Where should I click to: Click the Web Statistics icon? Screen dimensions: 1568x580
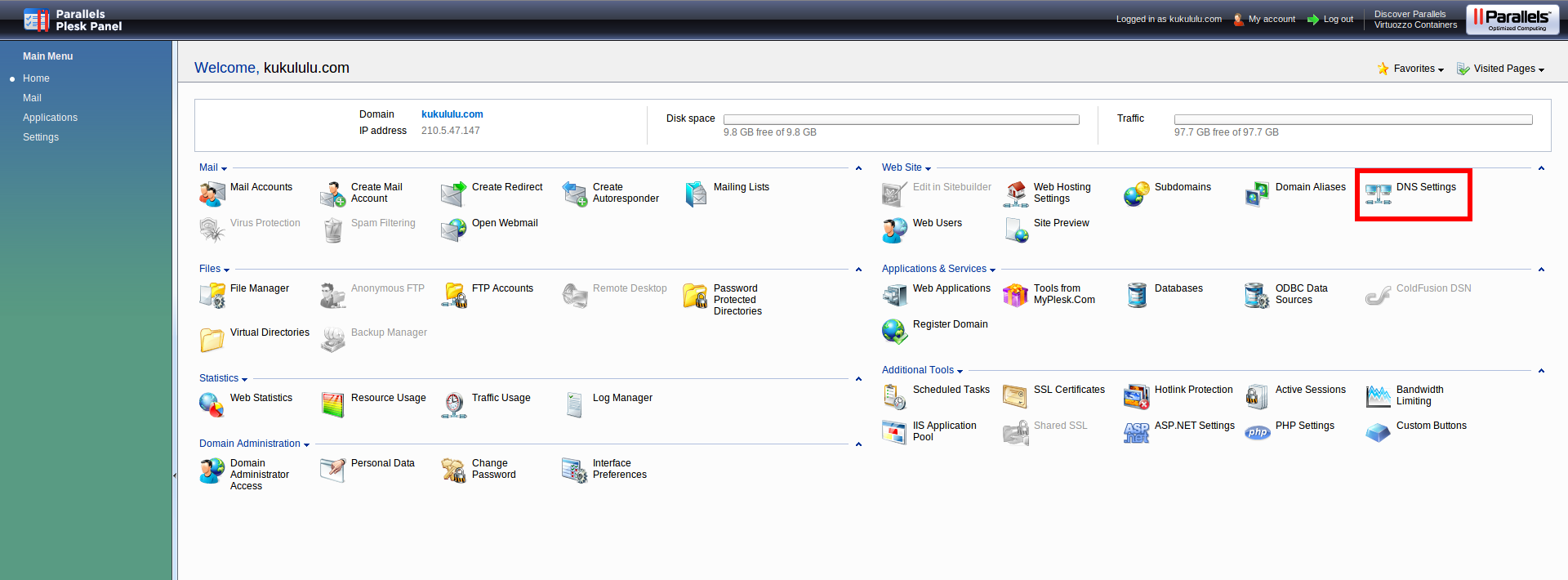(212, 405)
